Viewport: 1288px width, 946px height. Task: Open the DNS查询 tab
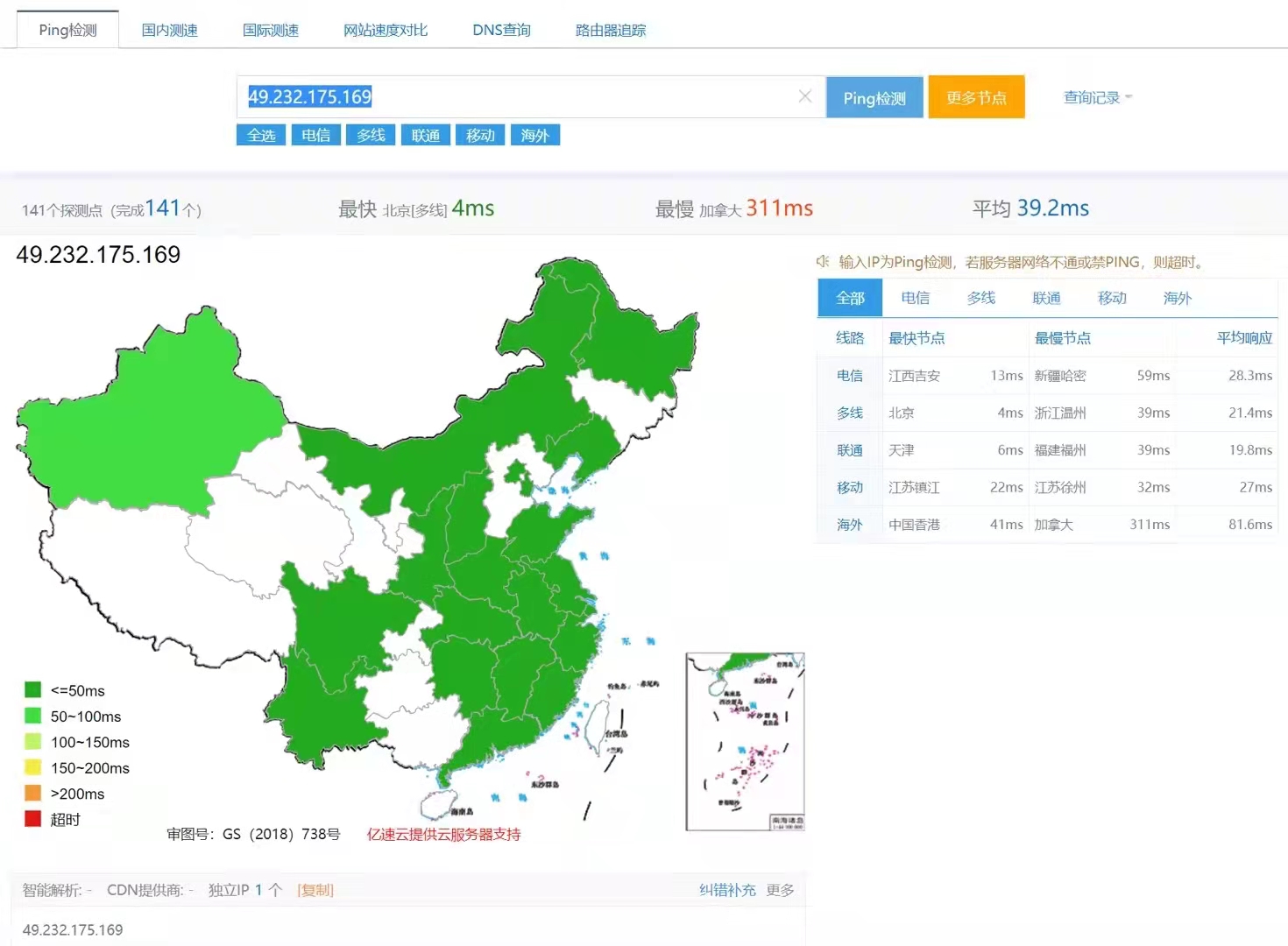coord(502,30)
